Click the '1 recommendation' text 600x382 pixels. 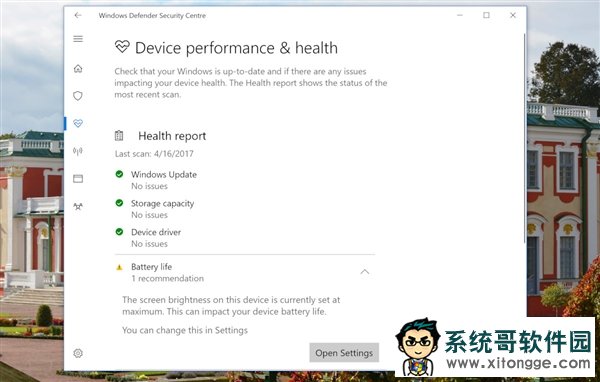(x=168, y=279)
